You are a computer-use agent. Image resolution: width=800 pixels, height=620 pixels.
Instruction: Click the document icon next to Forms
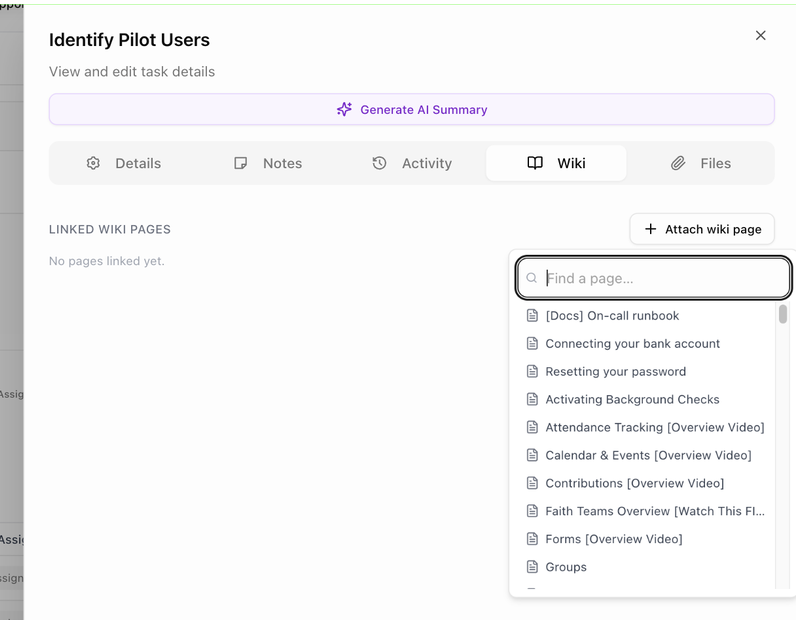(532, 539)
